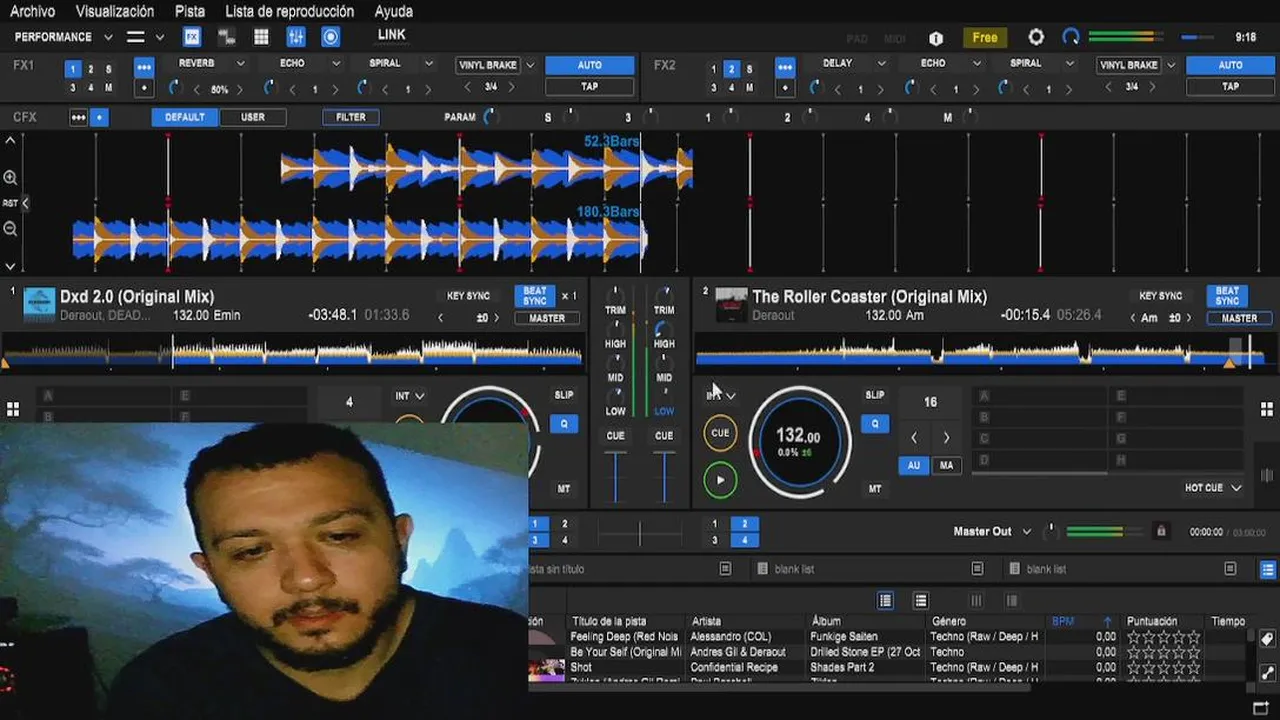The image size is (1280, 720).
Task: Open FX1 VINYL BRAKE release FX dropdown
Action: (531, 65)
